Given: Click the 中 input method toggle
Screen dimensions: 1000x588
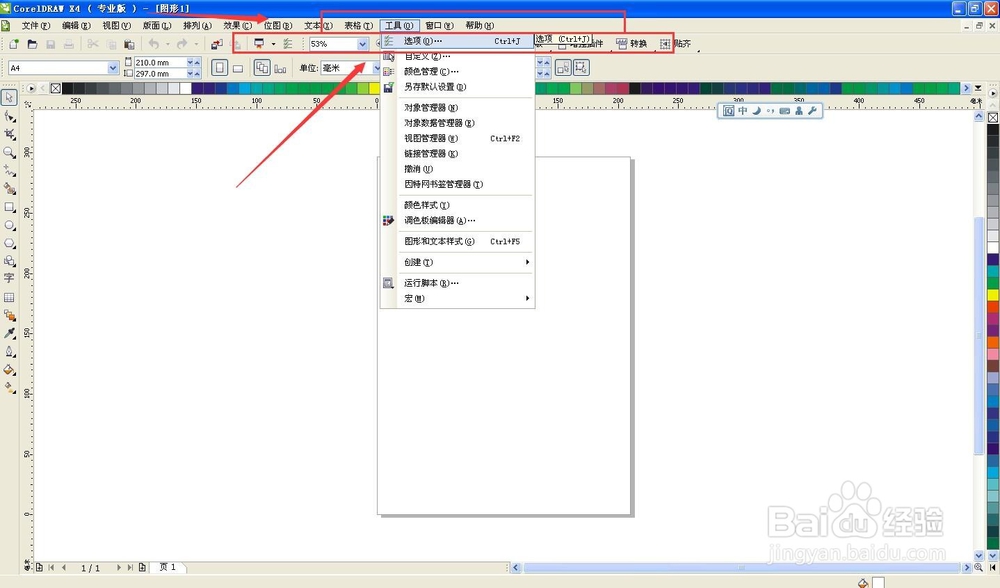Looking at the screenshot, I should (x=742, y=111).
